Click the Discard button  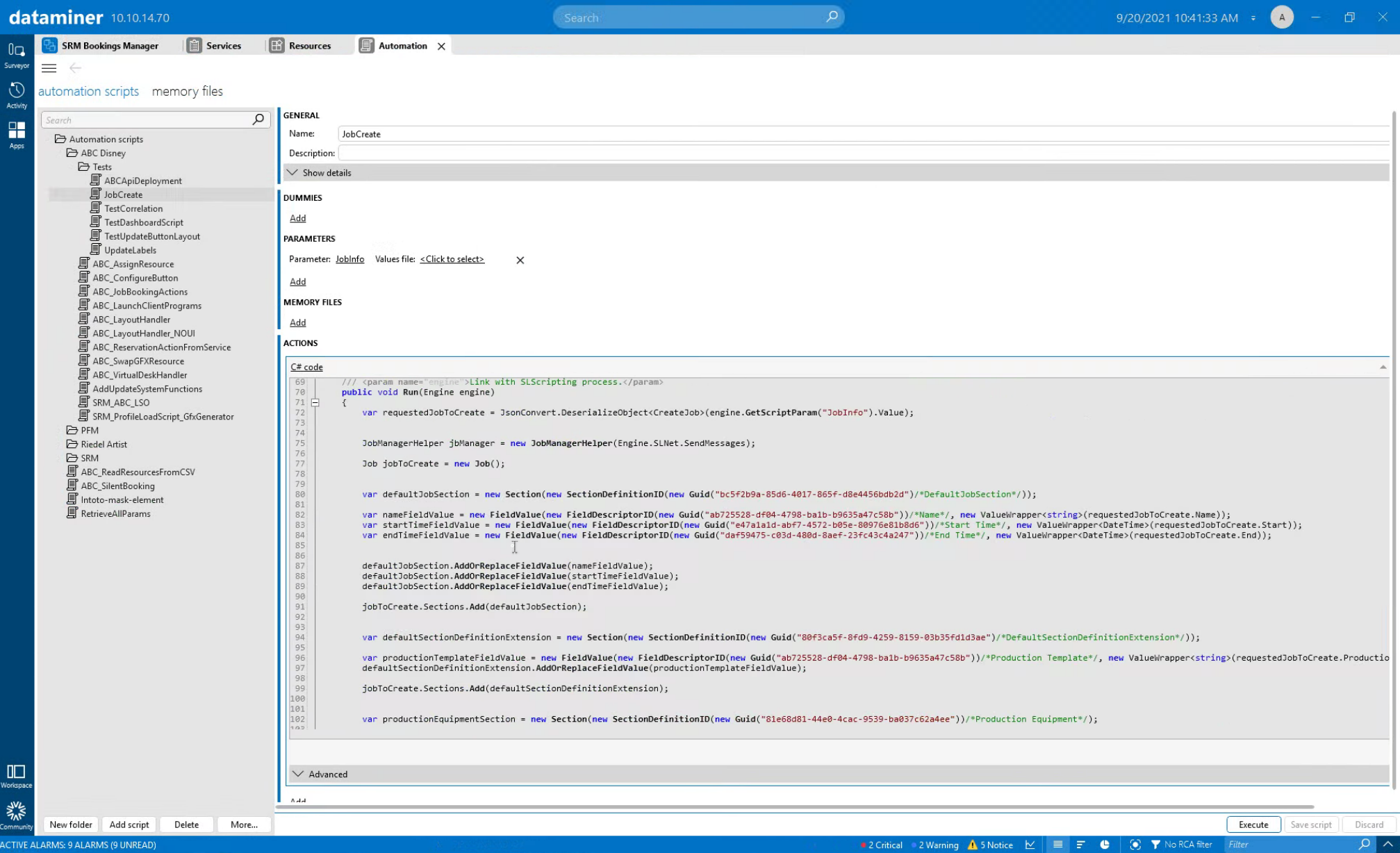(1369, 825)
